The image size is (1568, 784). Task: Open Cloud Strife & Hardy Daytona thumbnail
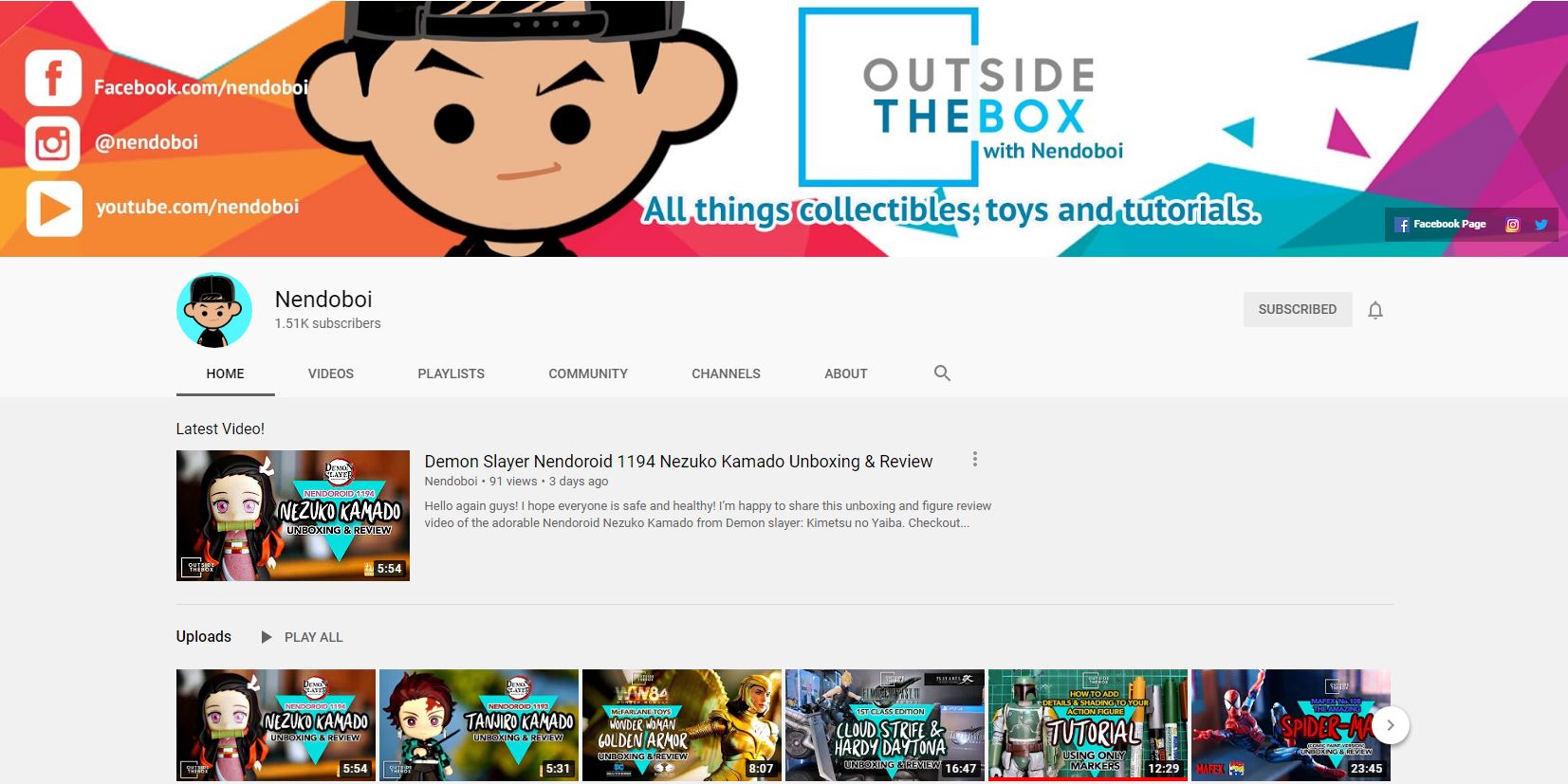(885, 725)
